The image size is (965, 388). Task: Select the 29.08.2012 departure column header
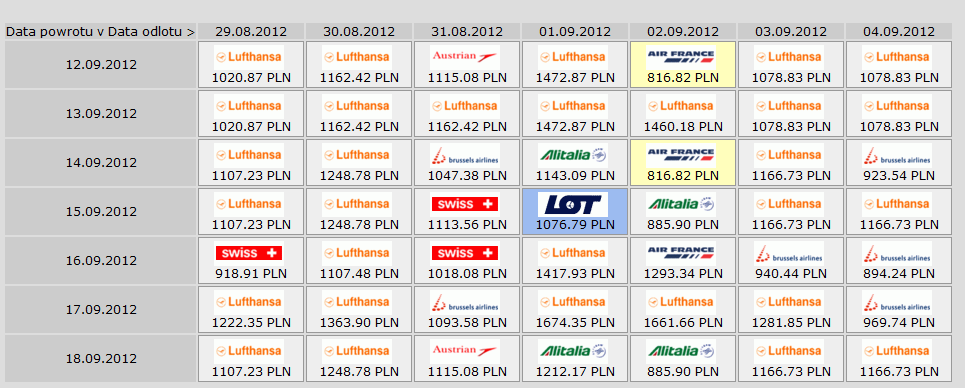251,31
